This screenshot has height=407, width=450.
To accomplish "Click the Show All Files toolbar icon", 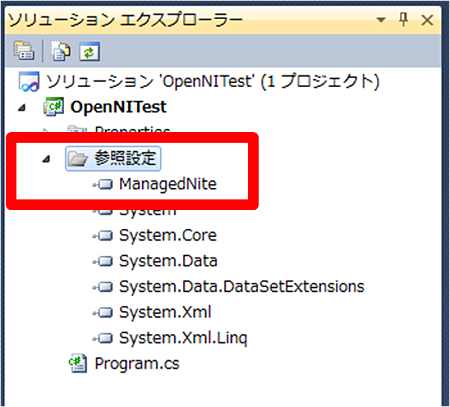I will [60, 51].
